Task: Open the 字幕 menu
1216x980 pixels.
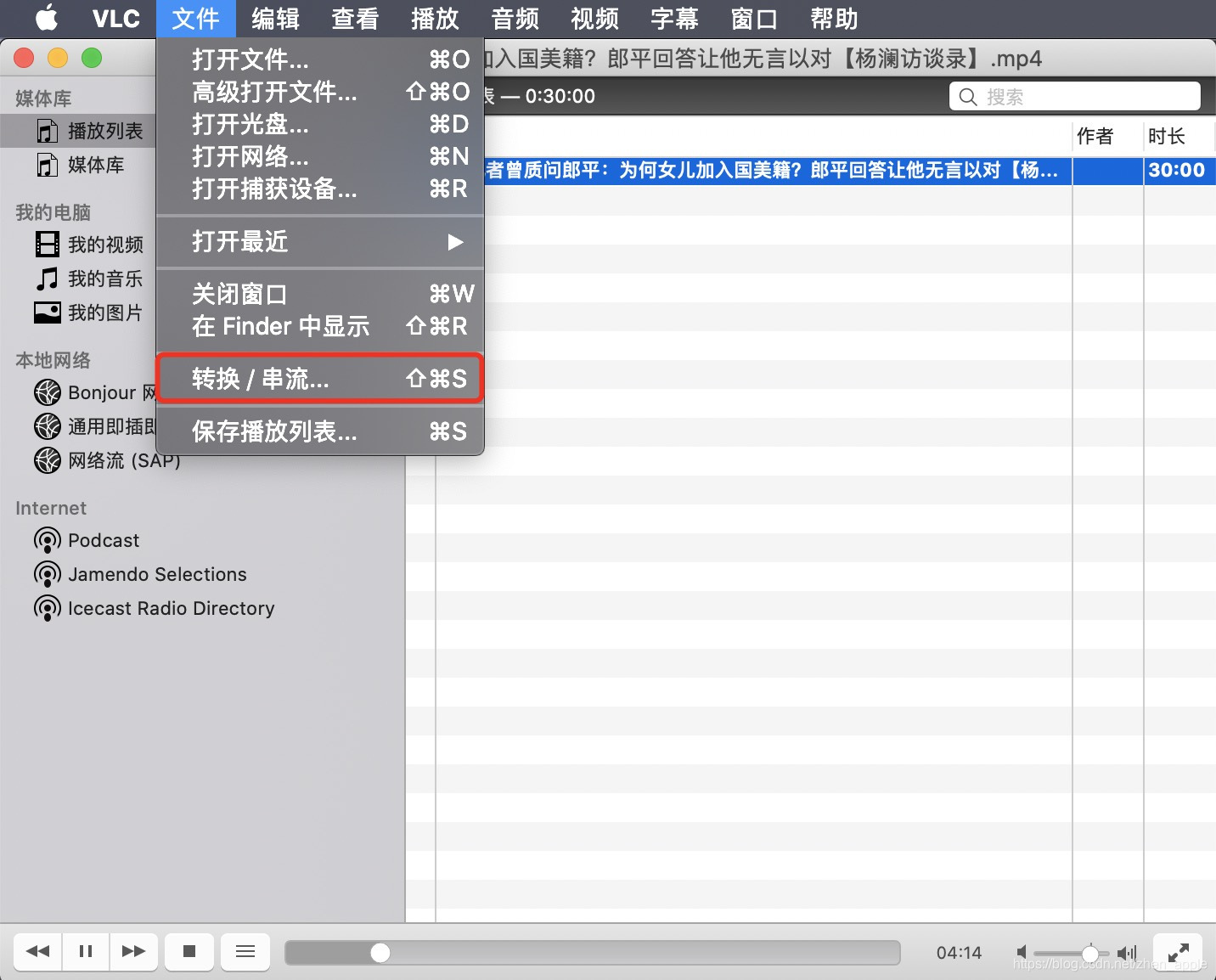Action: pyautogui.click(x=674, y=19)
